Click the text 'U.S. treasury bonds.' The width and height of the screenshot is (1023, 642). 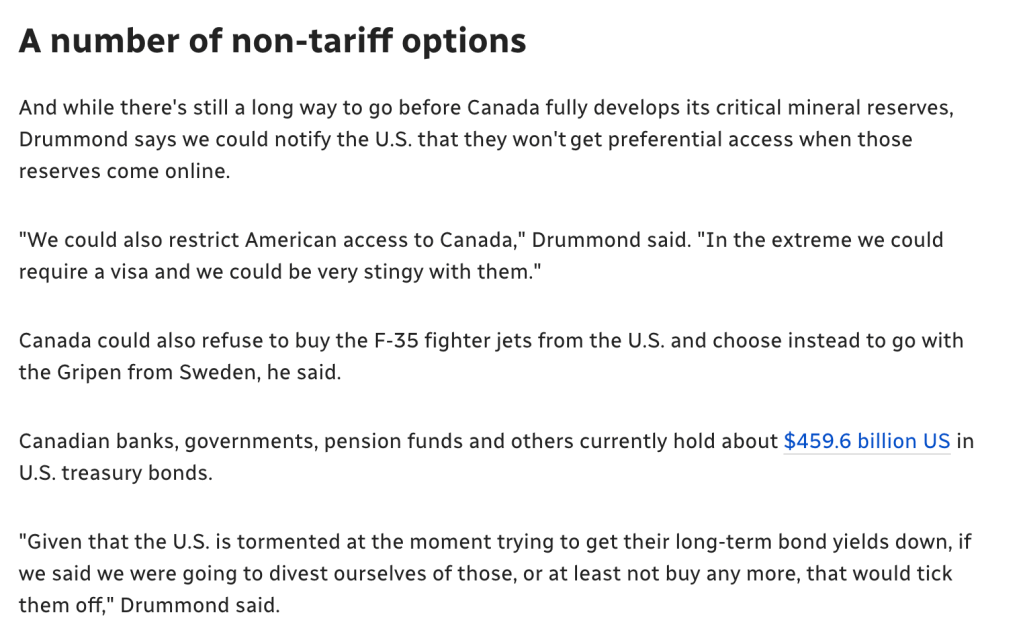pyautogui.click(x=115, y=473)
